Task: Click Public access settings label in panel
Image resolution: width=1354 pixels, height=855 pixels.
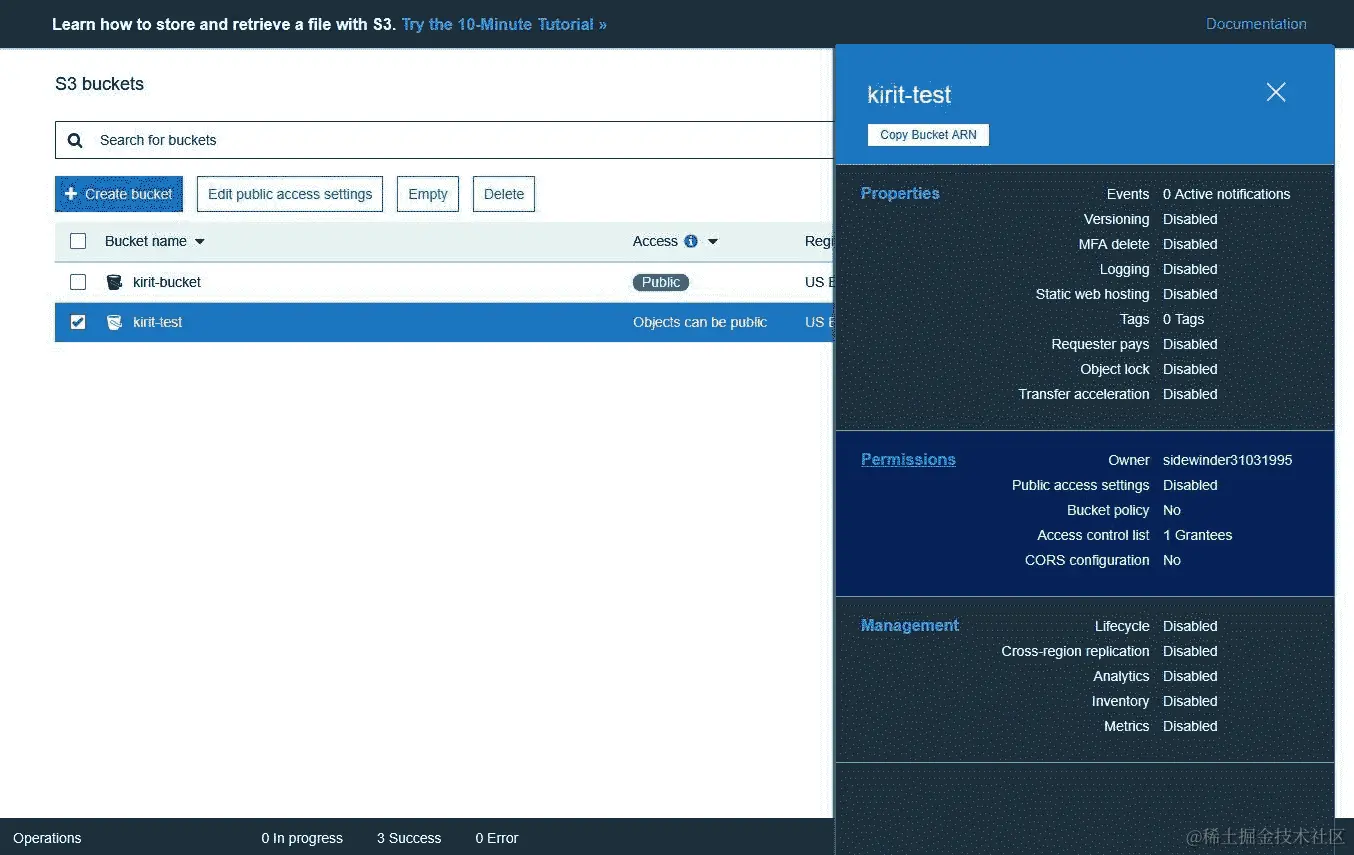Action: tap(1080, 485)
